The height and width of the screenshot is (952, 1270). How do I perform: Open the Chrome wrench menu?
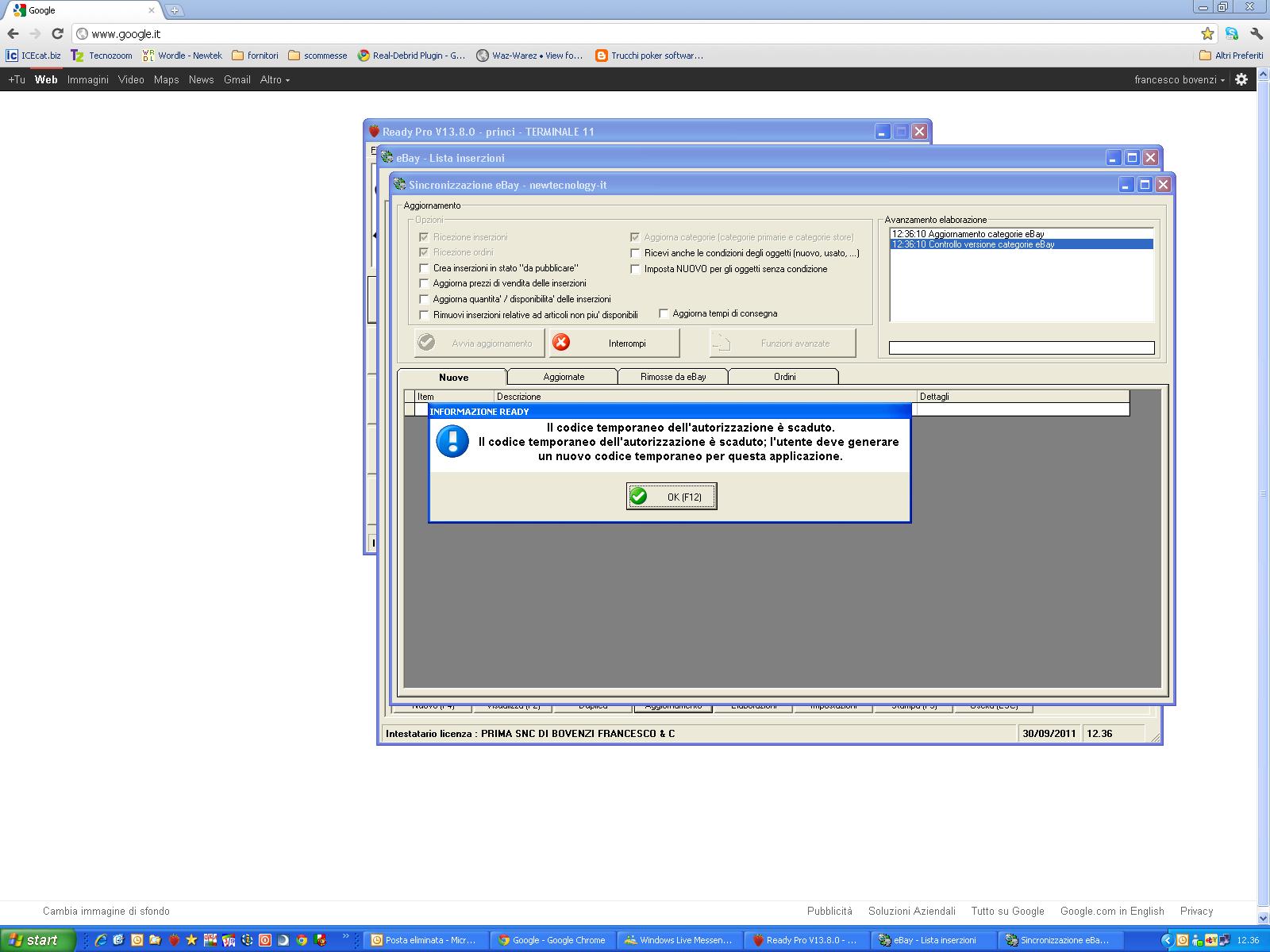coord(1256,33)
